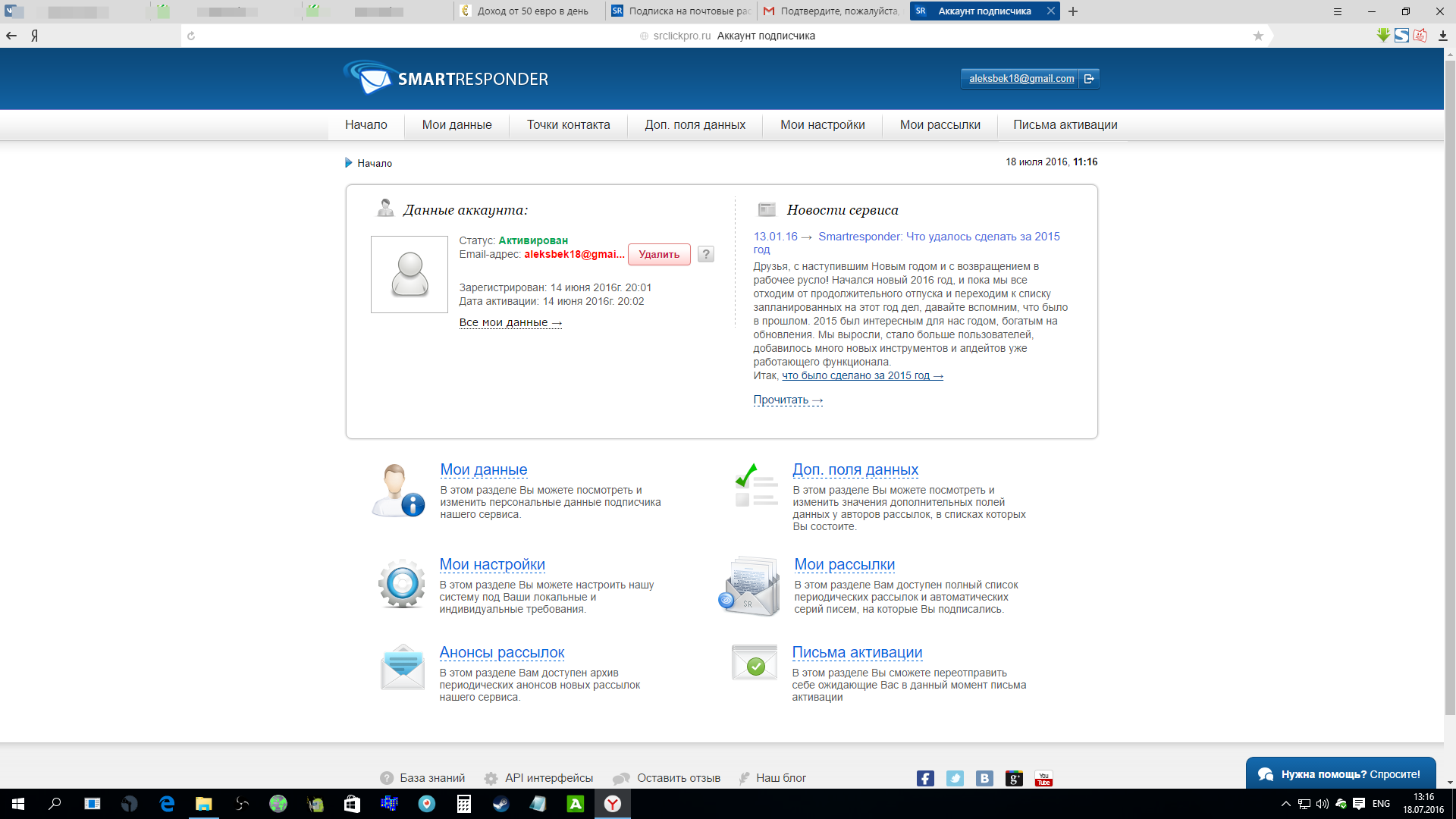Open the Мои данные menu item
The image size is (1456, 819).
point(457,125)
